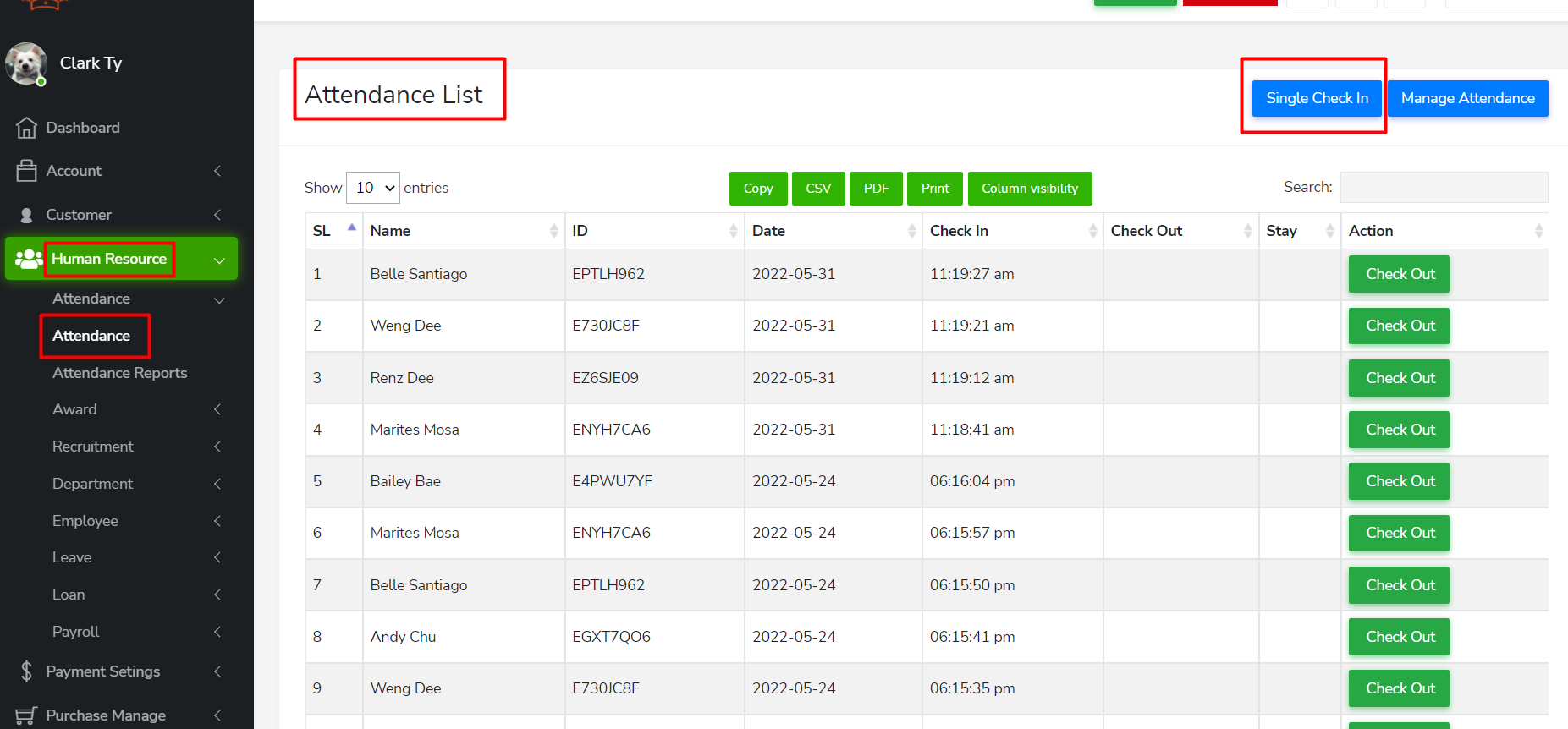Click the Purchase Manage cart icon

pyautogui.click(x=26, y=715)
